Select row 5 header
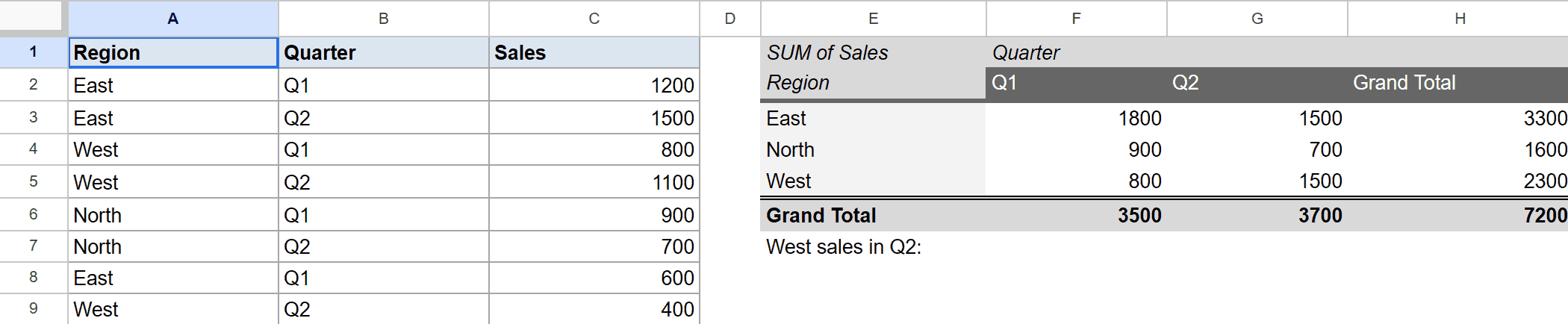 (x=34, y=181)
